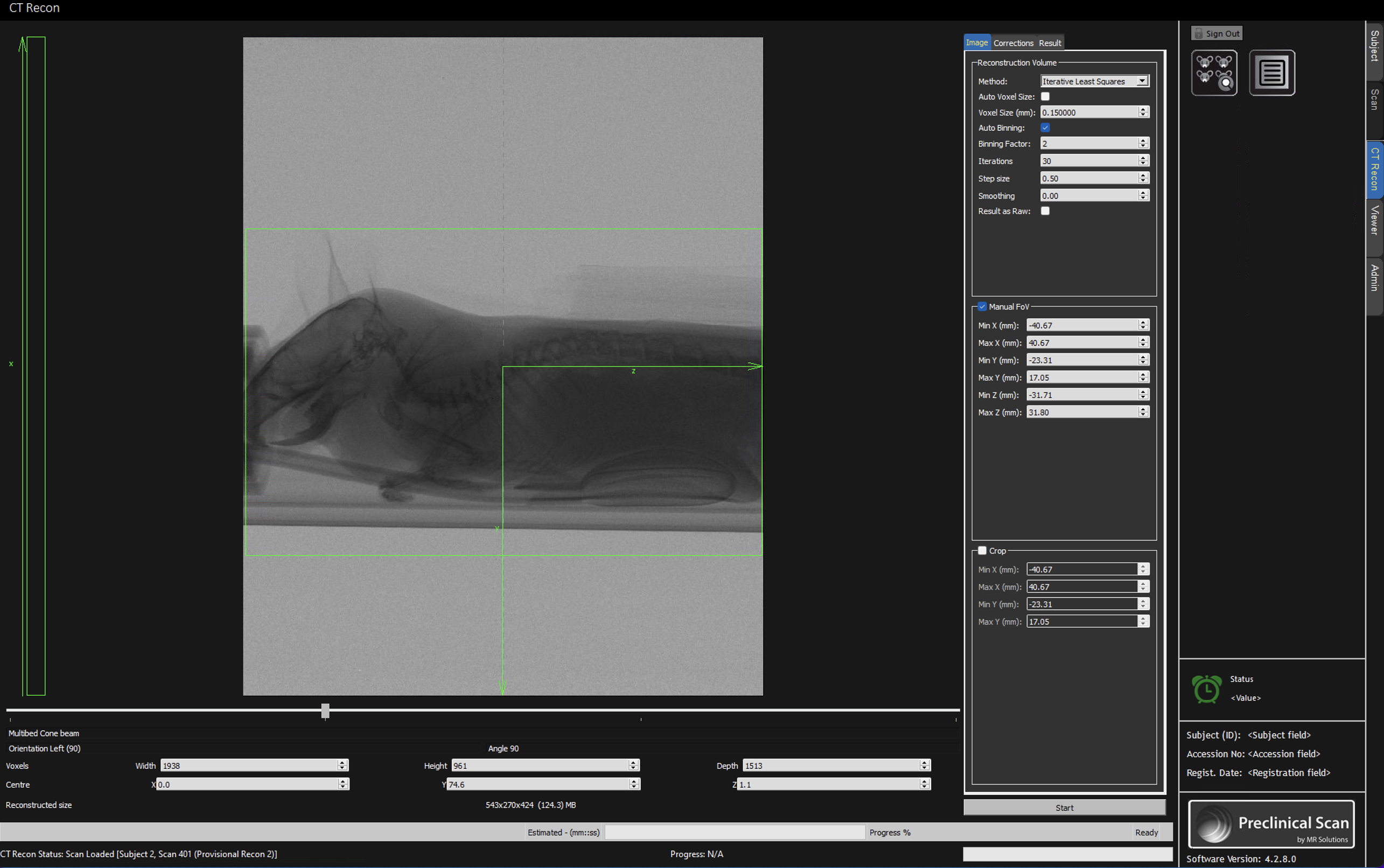This screenshot has height=868, width=1384.
Task: Increase Binning Factor with the up arrow
Action: coord(1143,140)
